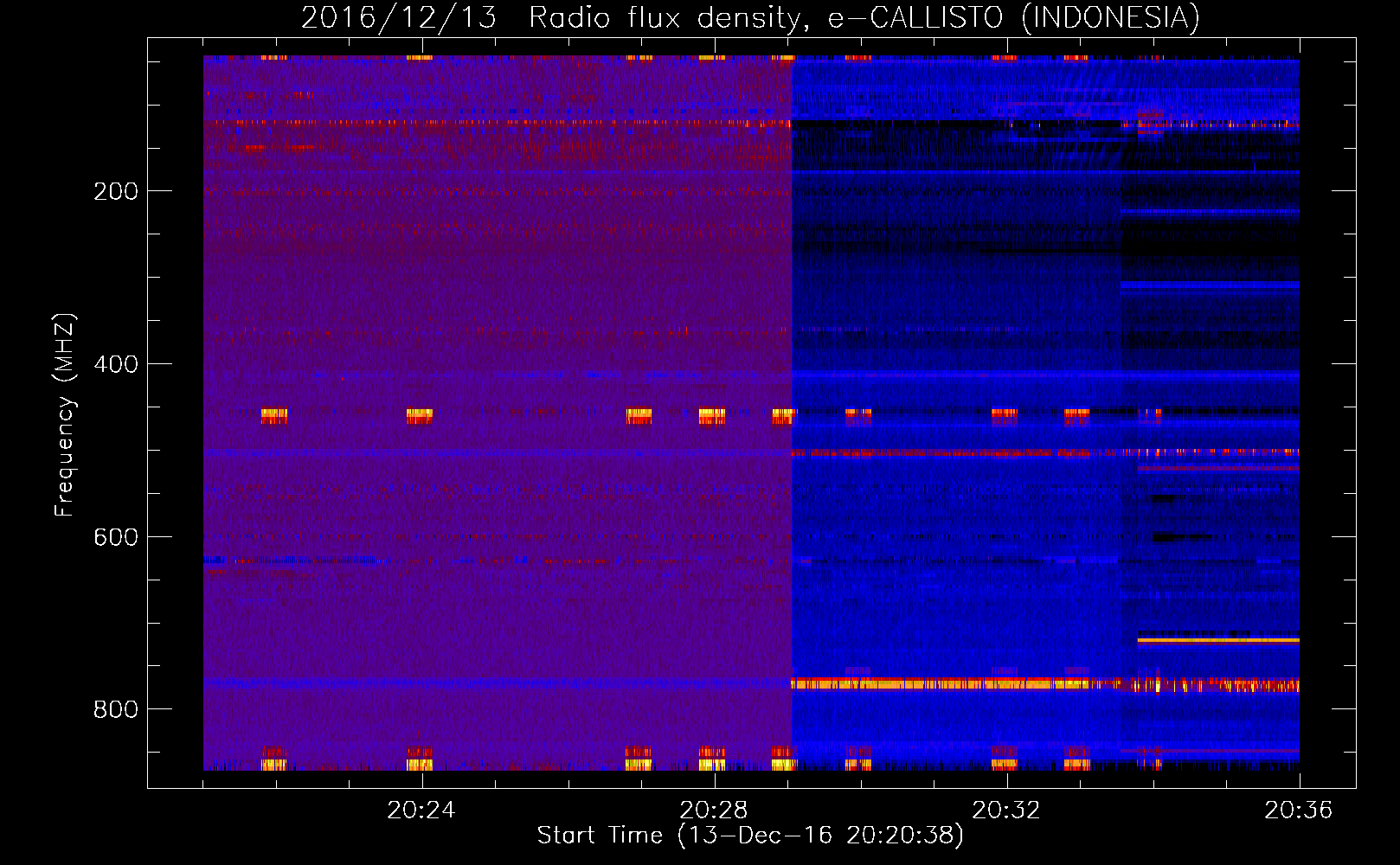
Task: Click the 400 frequency tick label
Action: (115, 364)
